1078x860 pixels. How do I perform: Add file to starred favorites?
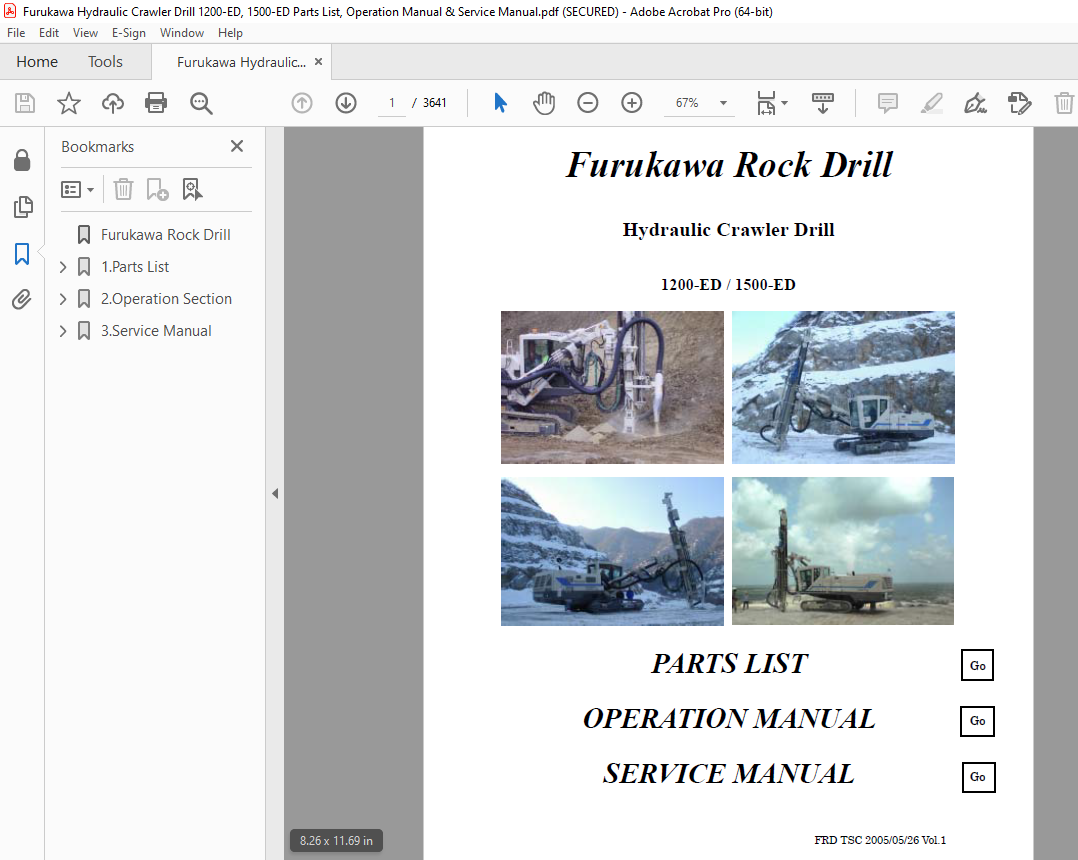69,103
